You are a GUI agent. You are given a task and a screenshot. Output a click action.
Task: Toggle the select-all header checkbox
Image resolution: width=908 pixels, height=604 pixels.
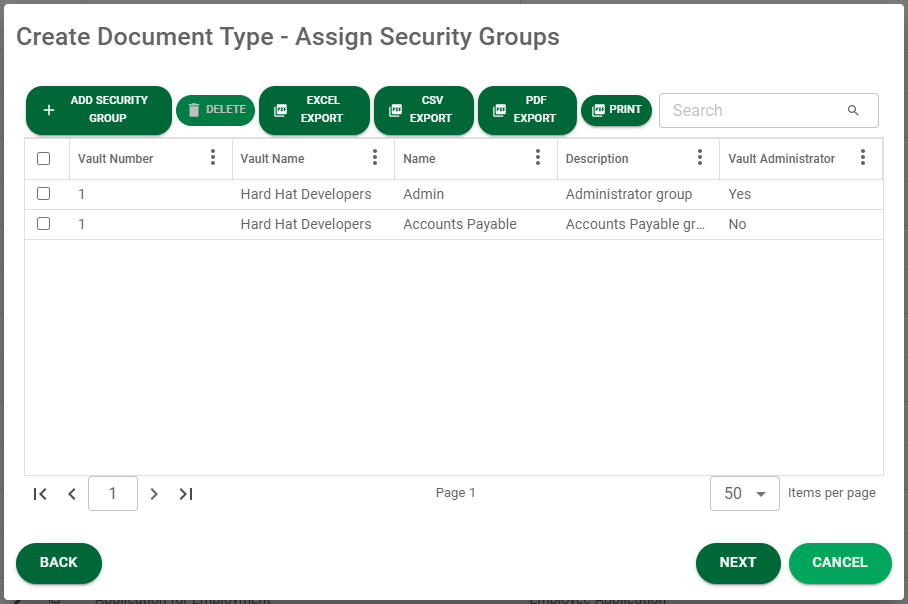[43, 158]
